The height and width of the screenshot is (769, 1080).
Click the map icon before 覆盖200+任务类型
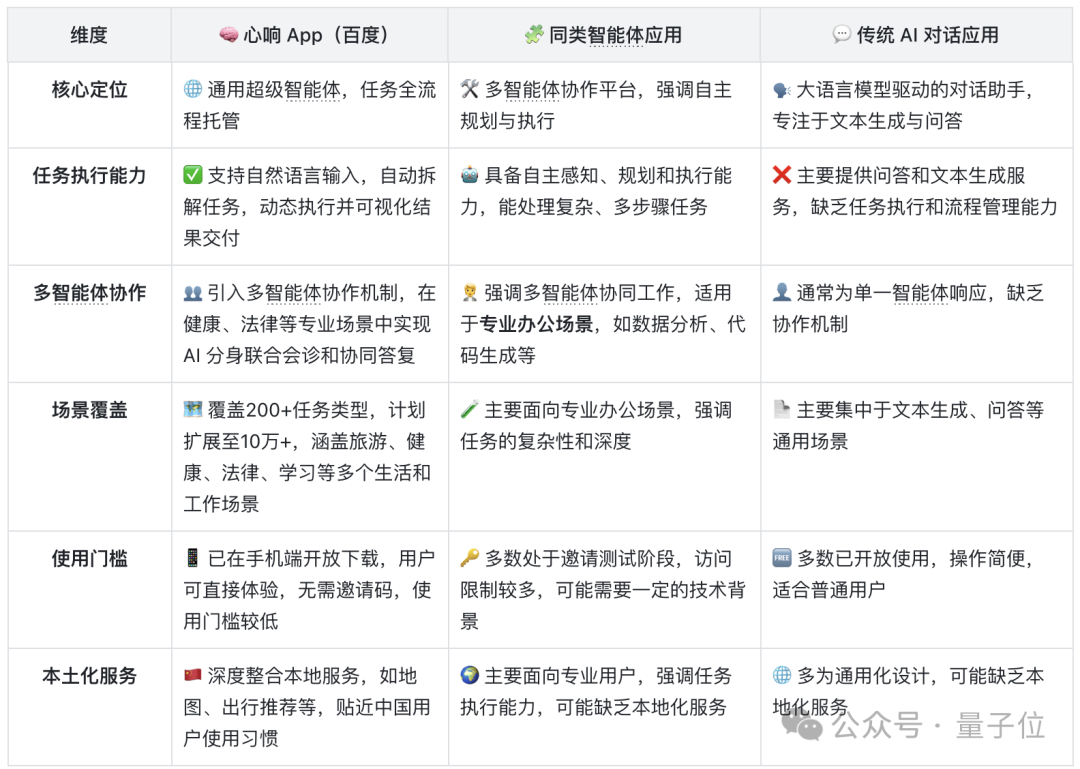pos(193,410)
